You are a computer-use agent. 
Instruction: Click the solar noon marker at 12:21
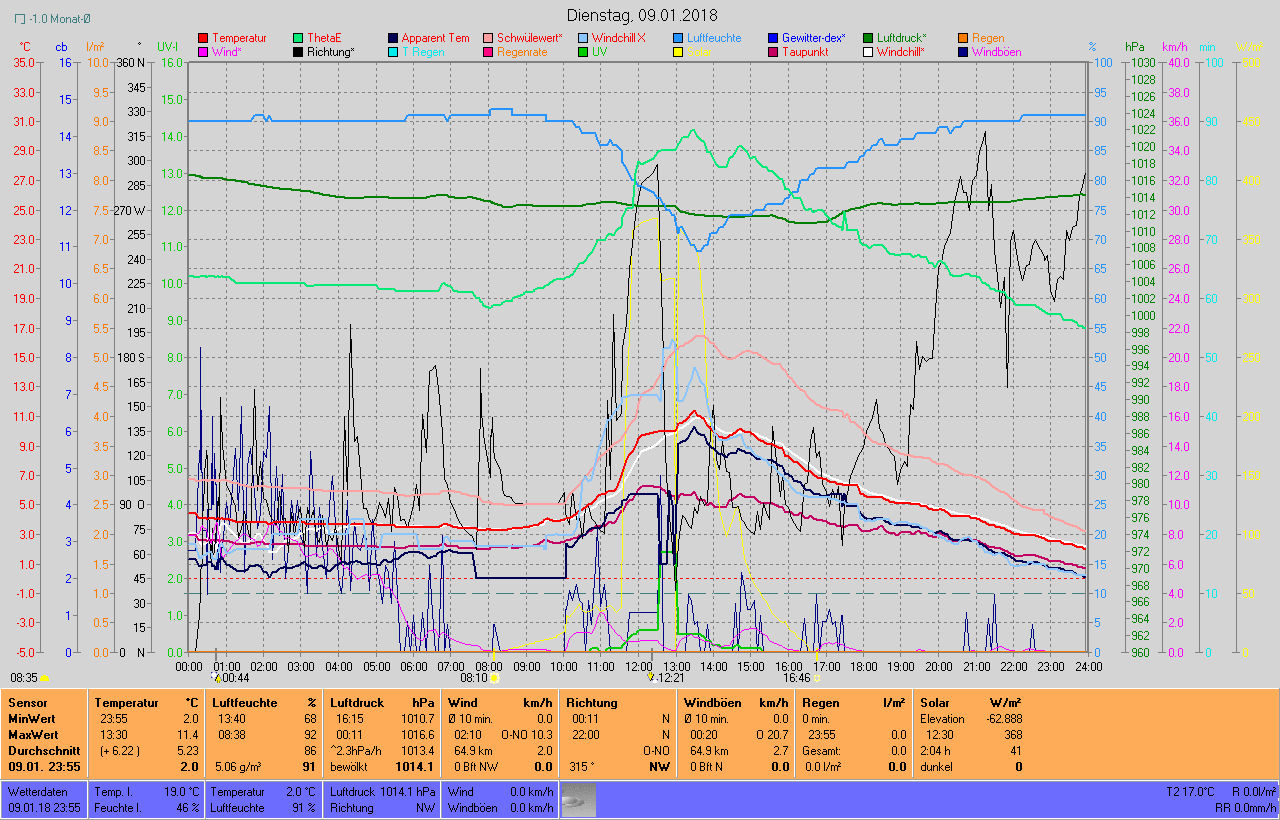pos(651,677)
